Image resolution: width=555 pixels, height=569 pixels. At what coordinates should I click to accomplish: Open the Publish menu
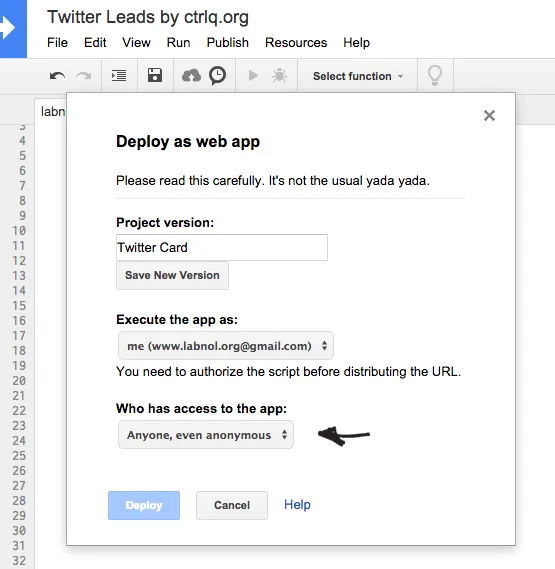tap(228, 42)
